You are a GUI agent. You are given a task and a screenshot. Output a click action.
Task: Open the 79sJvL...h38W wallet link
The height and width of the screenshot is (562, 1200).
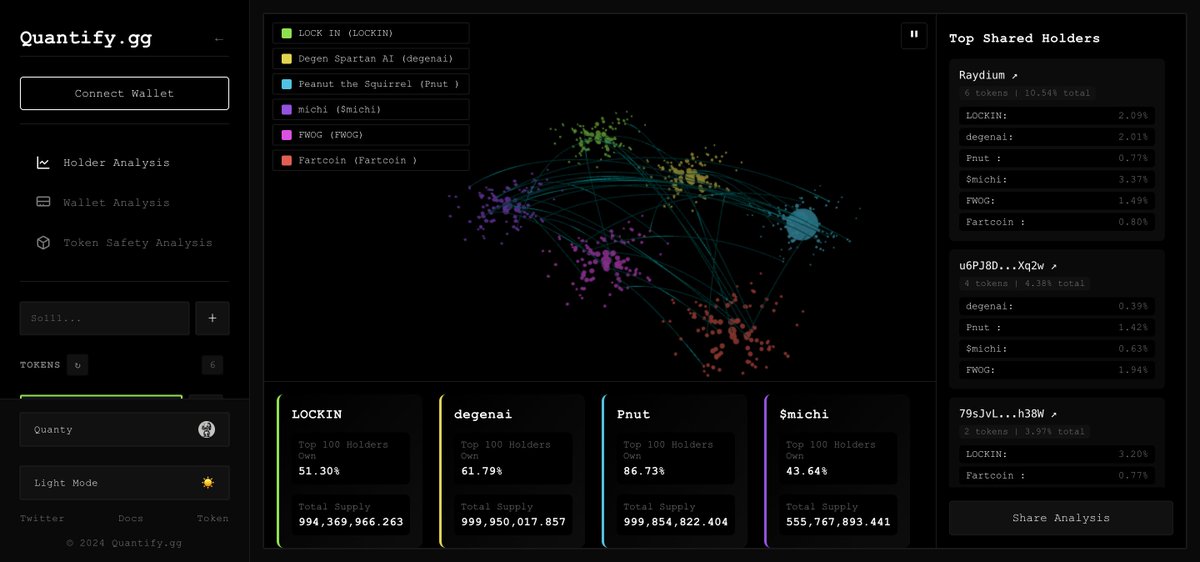pos(1008,414)
